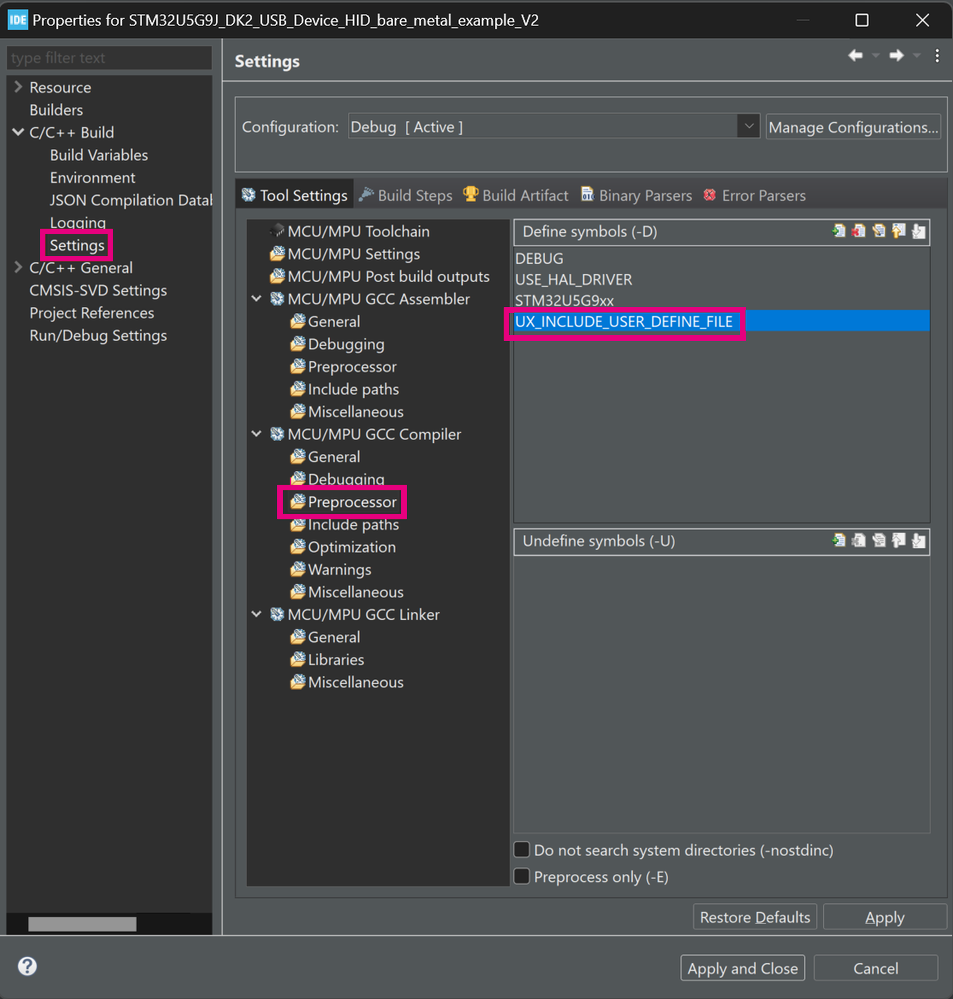The height and width of the screenshot is (999, 953).
Task: Switch to the Tool Settings tab
Action: (295, 195)
